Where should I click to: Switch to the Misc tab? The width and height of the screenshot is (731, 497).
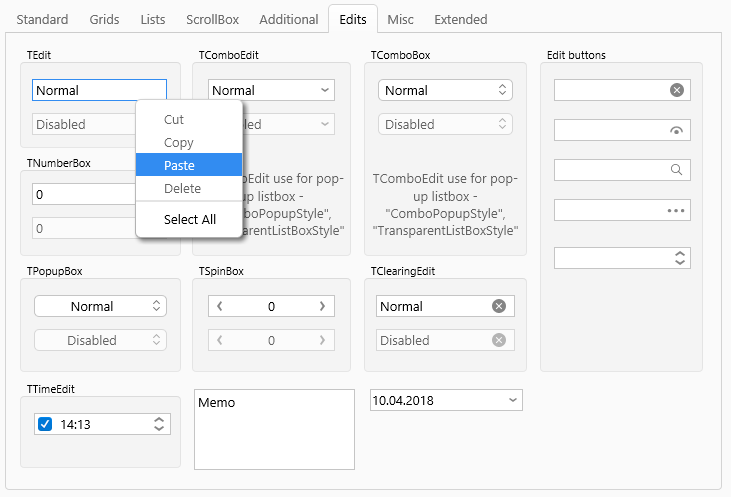[400, 20]
